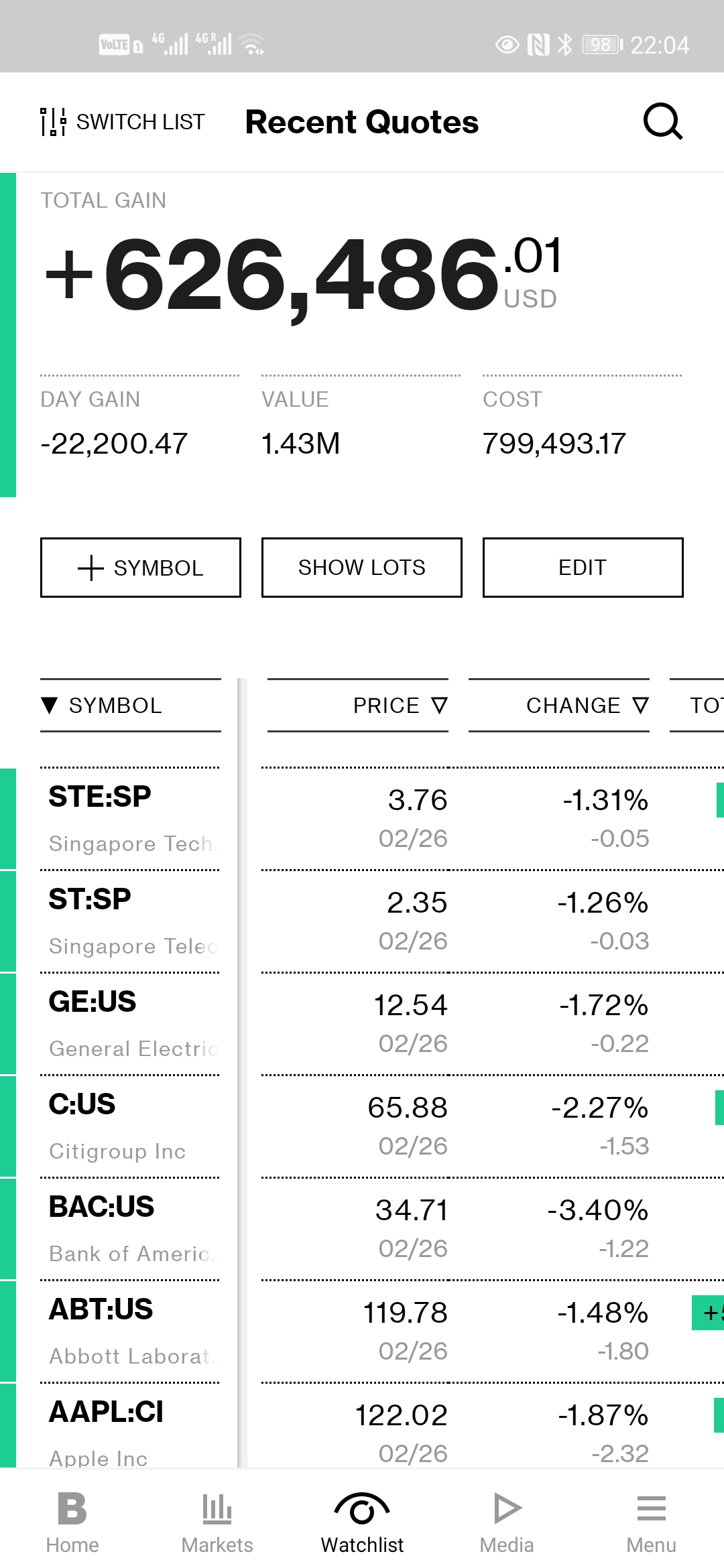Open the Media play icon

(x=507, y=1509)
